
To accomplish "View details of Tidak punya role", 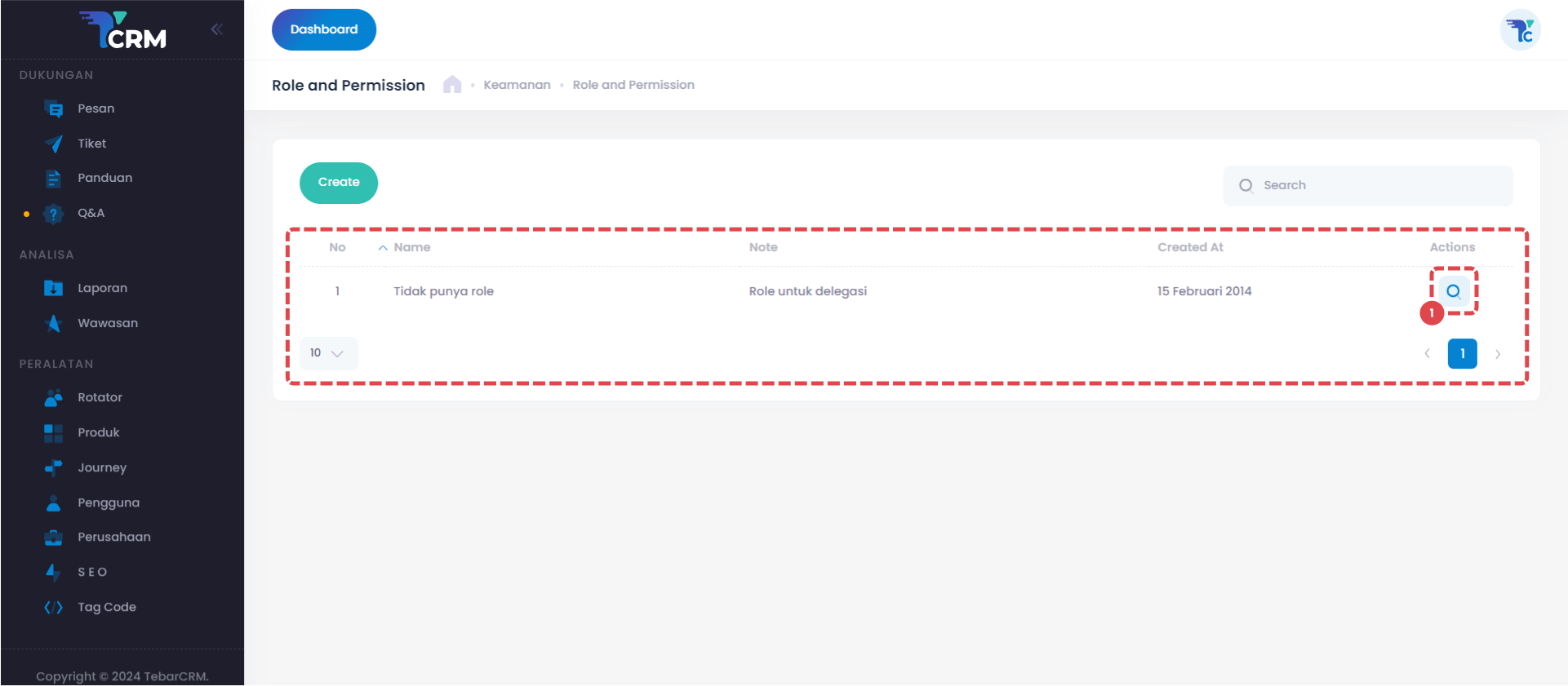I will 1453,291.
